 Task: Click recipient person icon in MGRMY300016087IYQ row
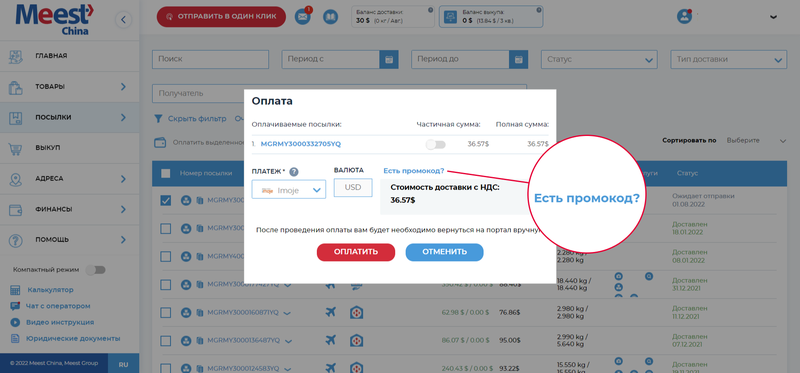(x=186, y=312)
